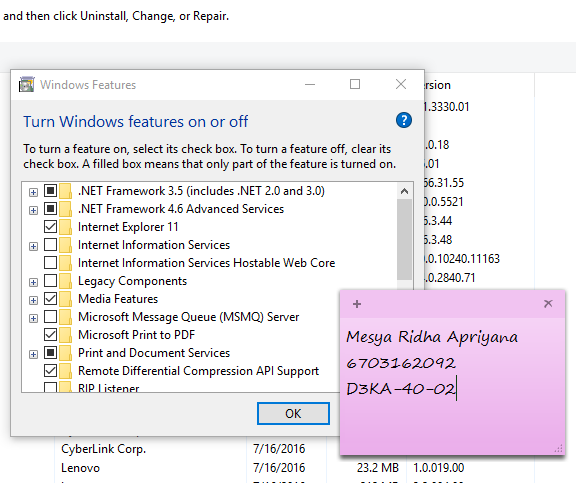Click folder icon beside Microsoft Print to PDF
The height and width of the screenshot is (483, 576).
(65, 335)
